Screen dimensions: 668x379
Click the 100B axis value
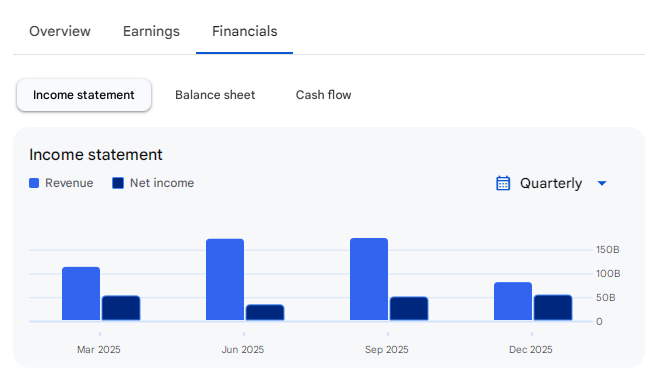coord(608,273)
